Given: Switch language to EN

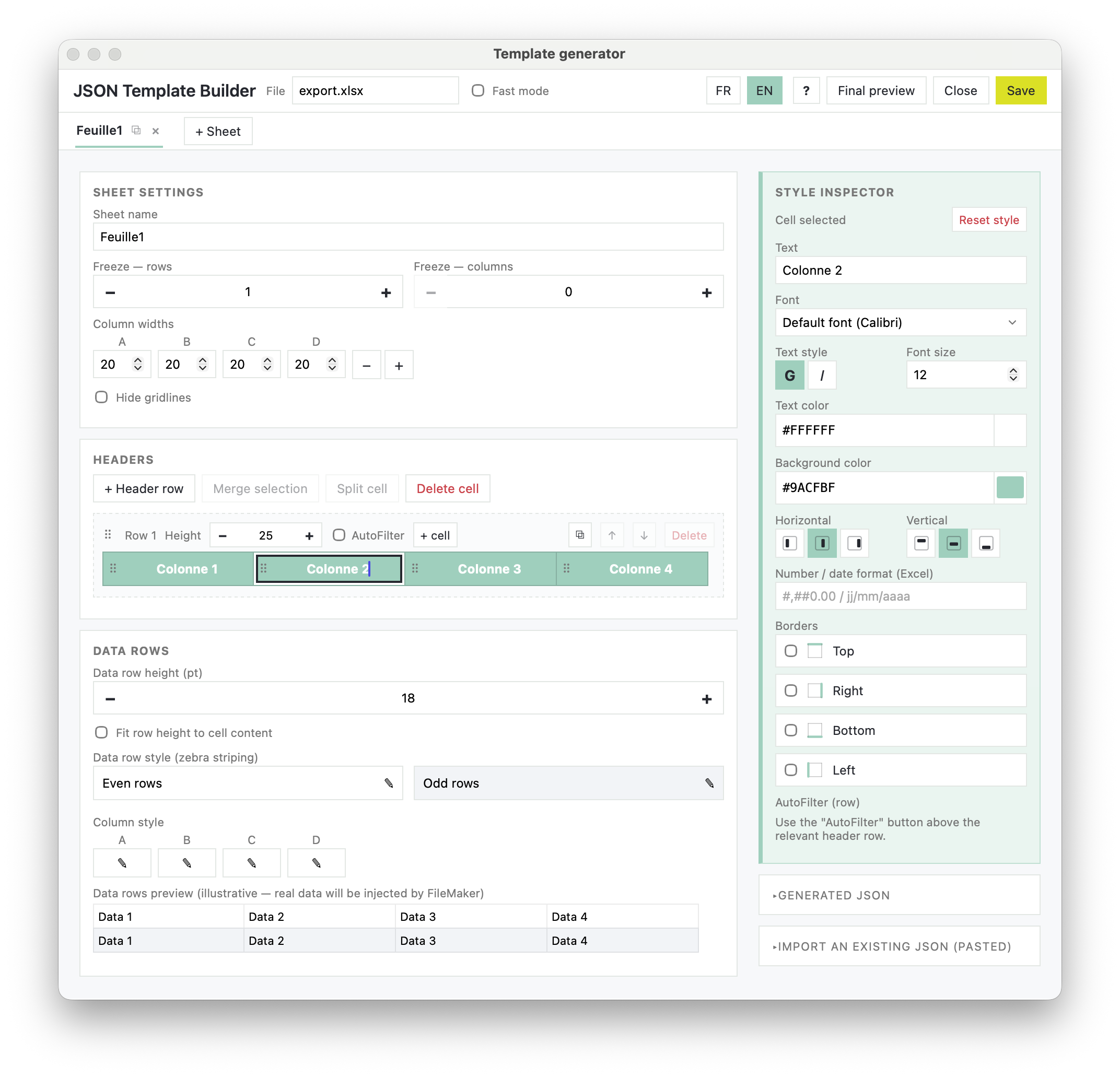Looking at the screenshot, I should point(764,91).
